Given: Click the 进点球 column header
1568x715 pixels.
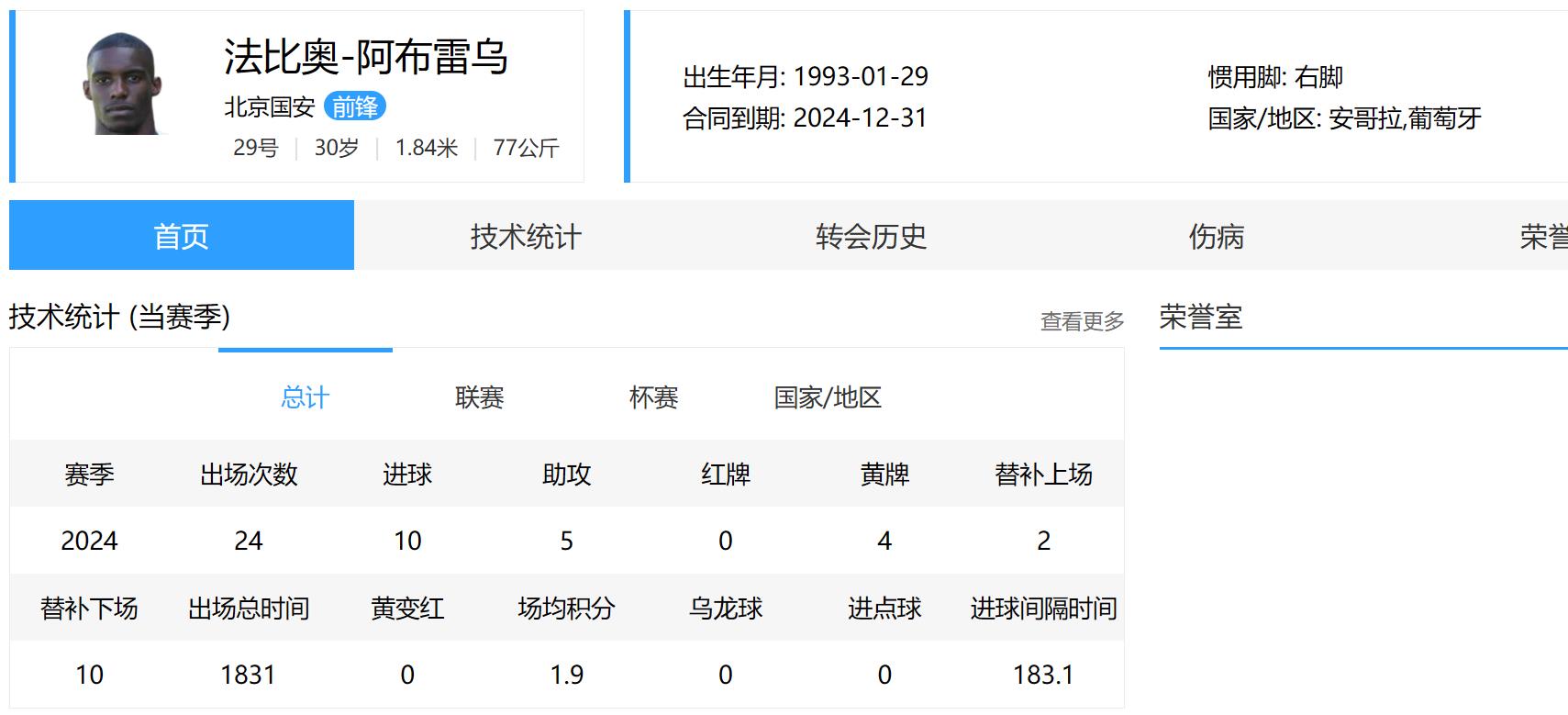Looking at the screenshot, I should pos(884,609).
